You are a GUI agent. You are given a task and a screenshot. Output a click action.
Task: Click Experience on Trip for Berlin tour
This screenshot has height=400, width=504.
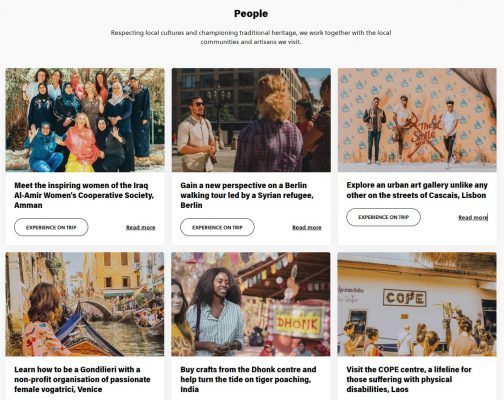[217, 227]
